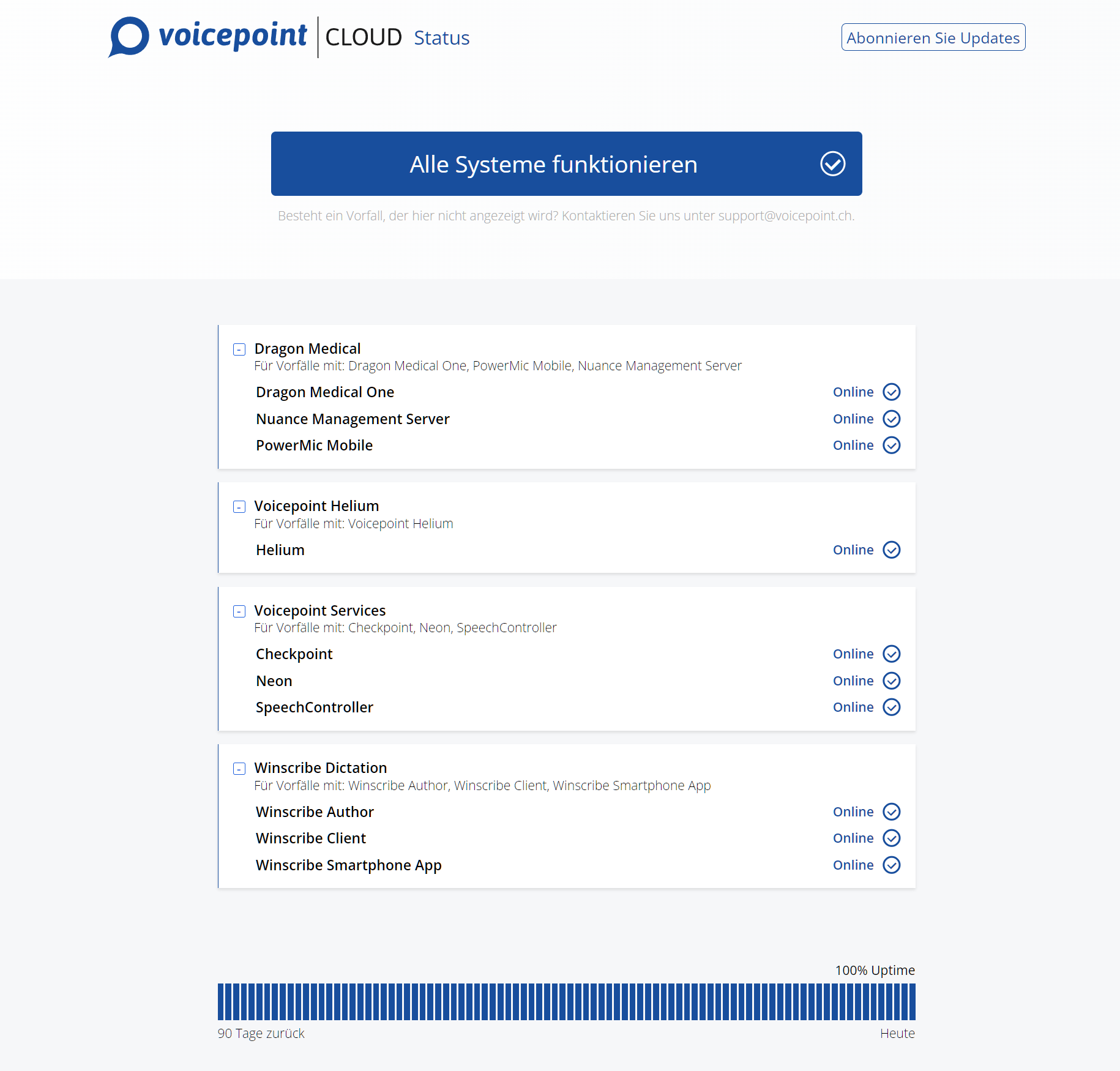1120x1071 pixels.
Task: Collapse the Voicepoint Helium group
Action: click(x=239, y=507)
